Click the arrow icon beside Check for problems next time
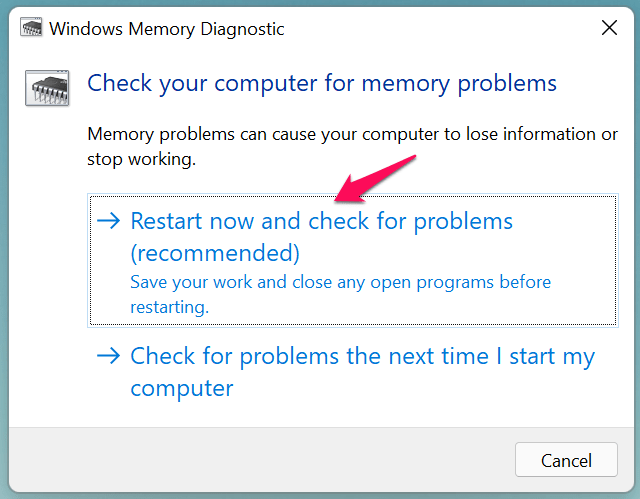 110,356
